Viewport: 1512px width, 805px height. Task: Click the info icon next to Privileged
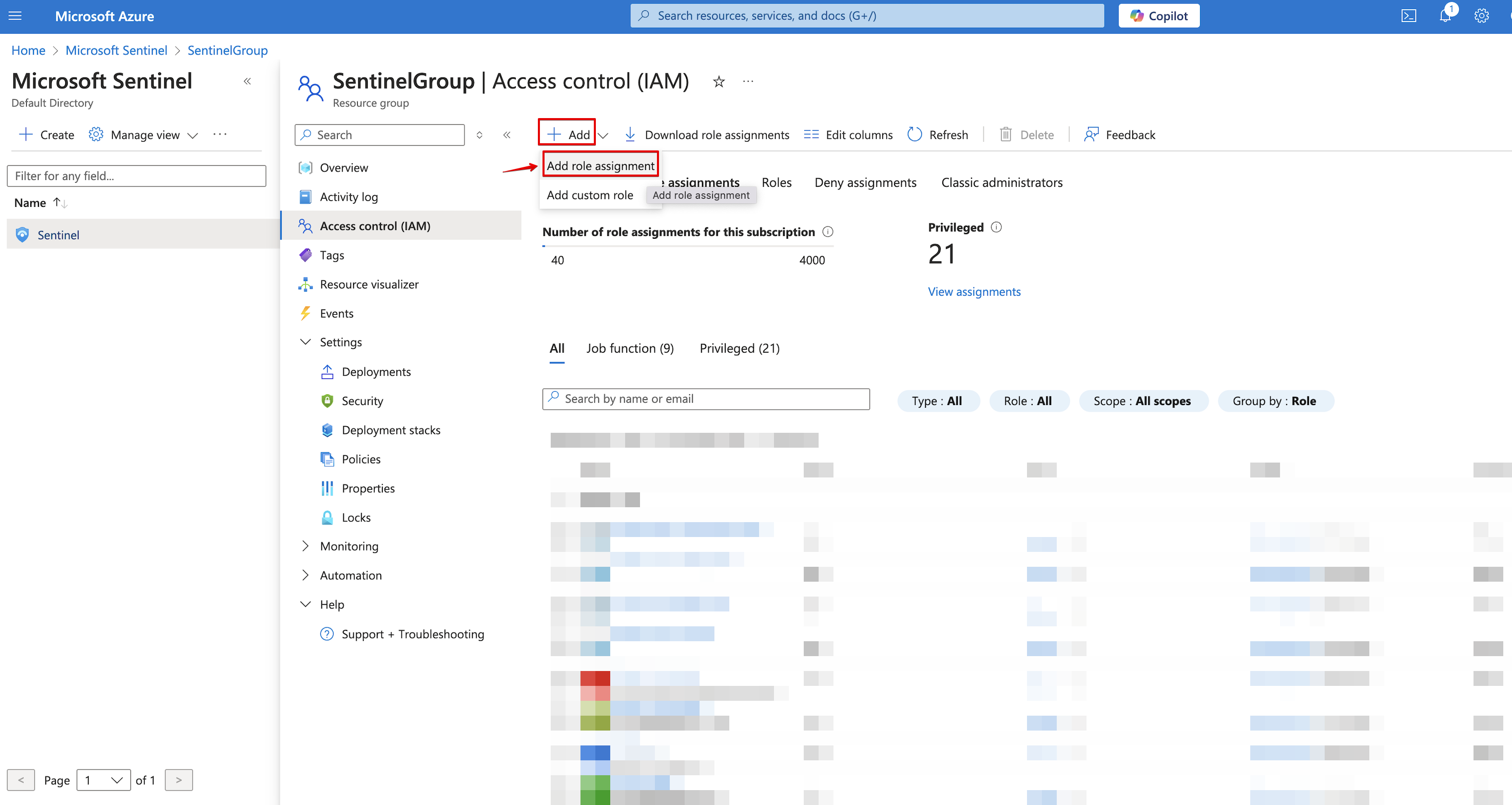coord(996,227)
